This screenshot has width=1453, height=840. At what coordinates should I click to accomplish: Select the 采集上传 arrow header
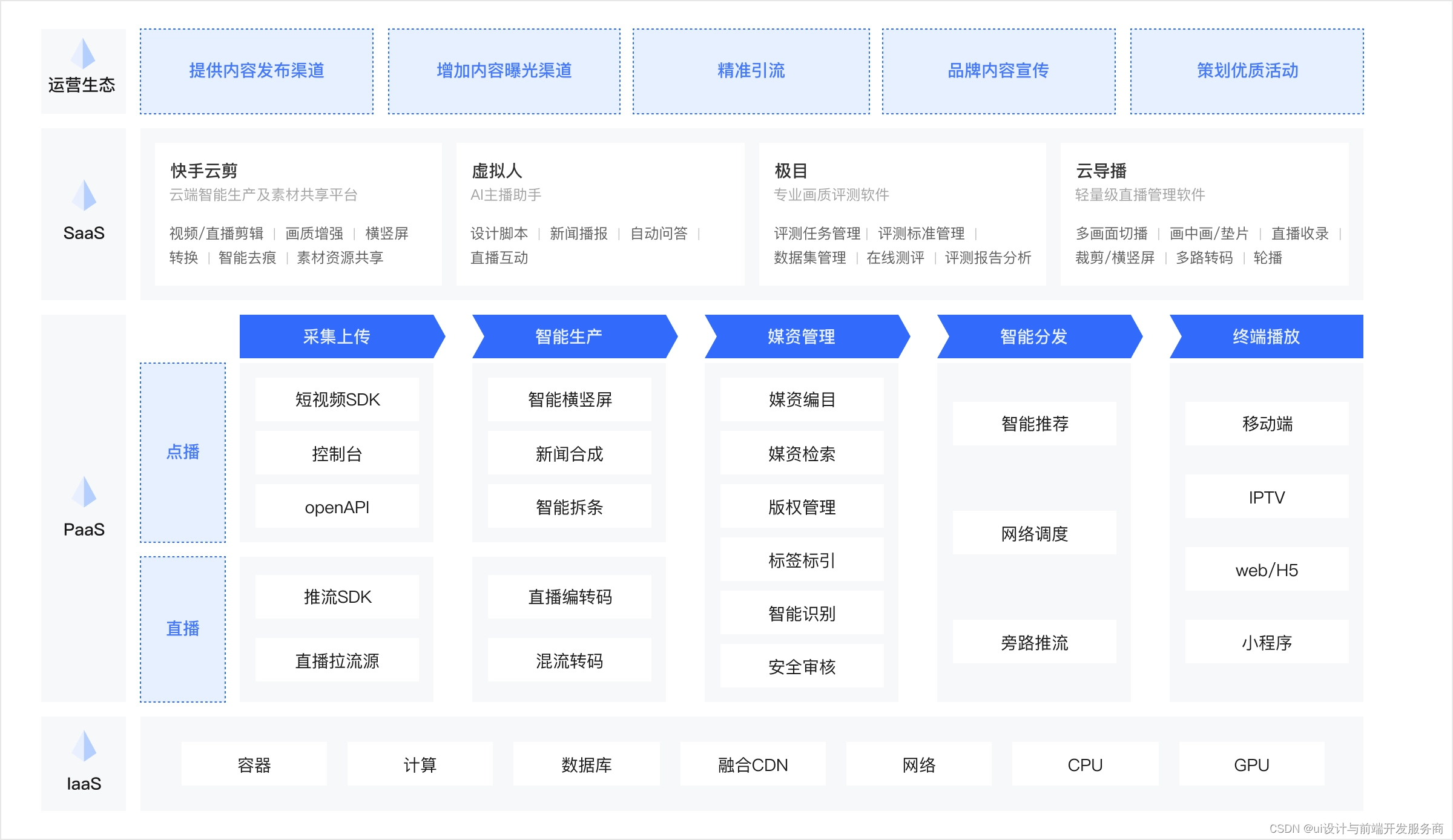click(337, 336)
